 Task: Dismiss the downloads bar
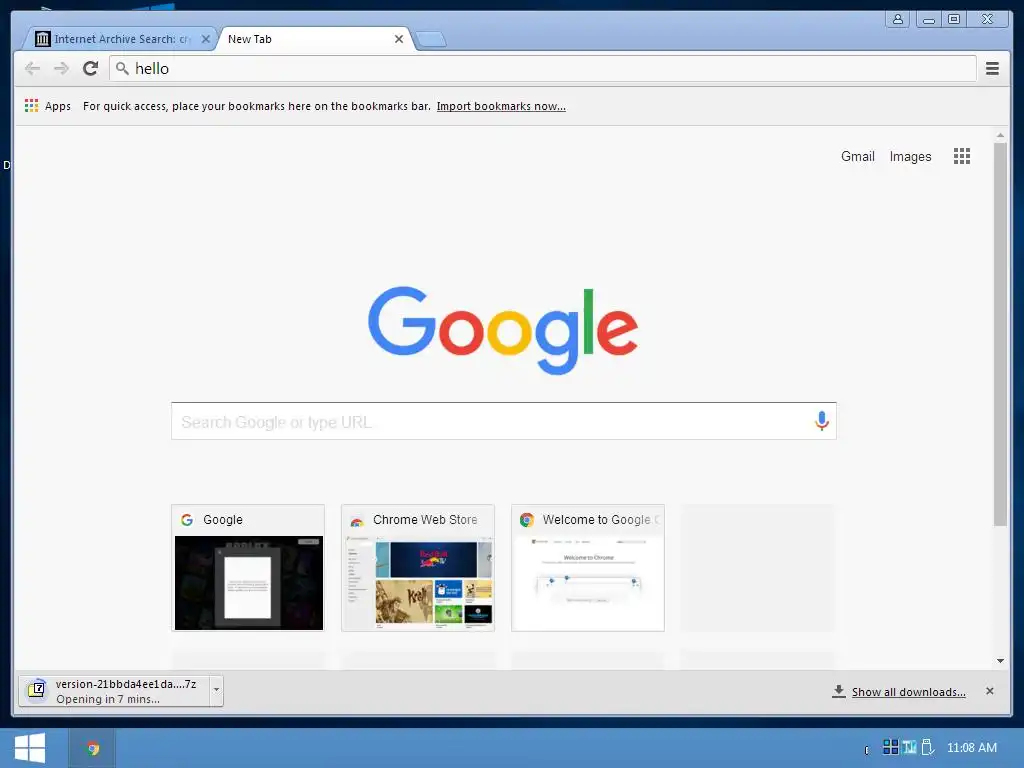[989, 691]
